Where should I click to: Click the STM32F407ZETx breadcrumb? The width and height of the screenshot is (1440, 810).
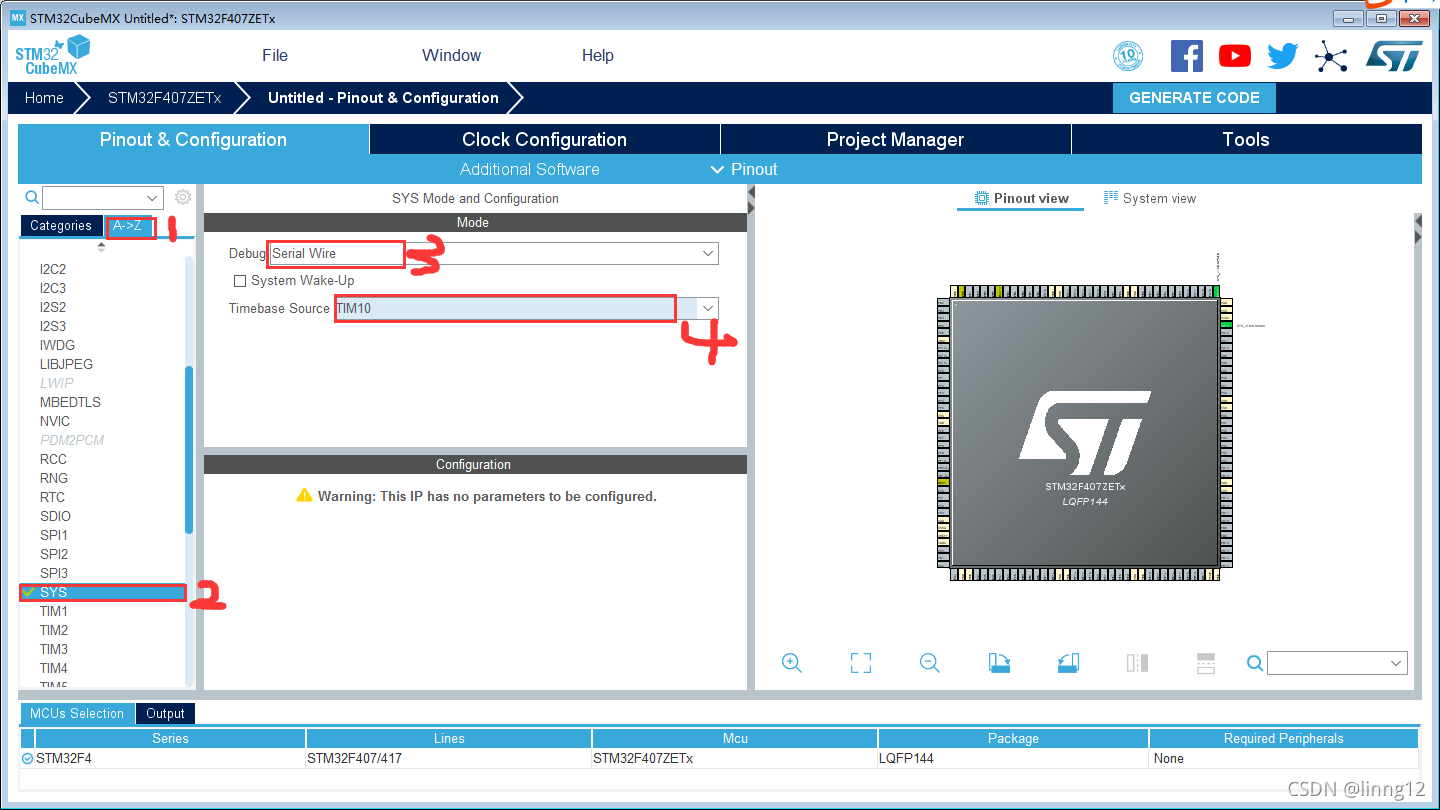pos(164,98)
